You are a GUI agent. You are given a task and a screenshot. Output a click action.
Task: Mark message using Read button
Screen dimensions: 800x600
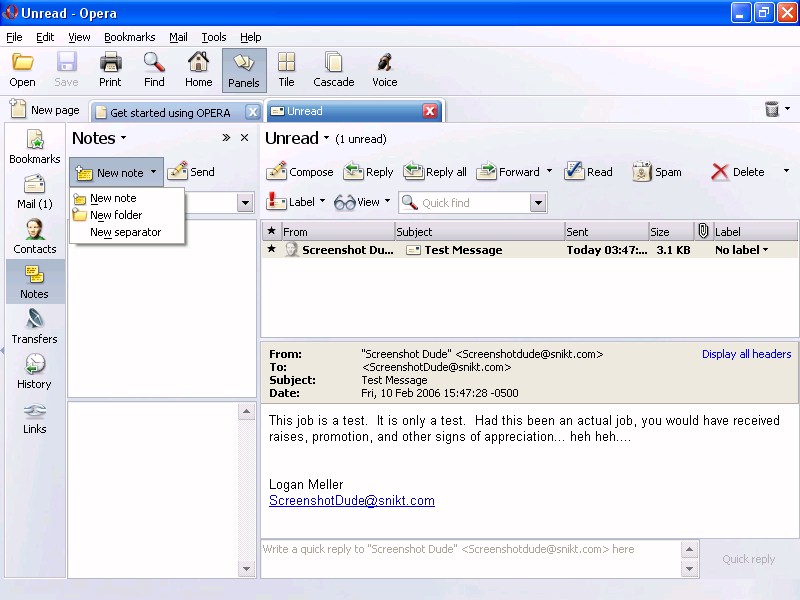pos(588,172)
